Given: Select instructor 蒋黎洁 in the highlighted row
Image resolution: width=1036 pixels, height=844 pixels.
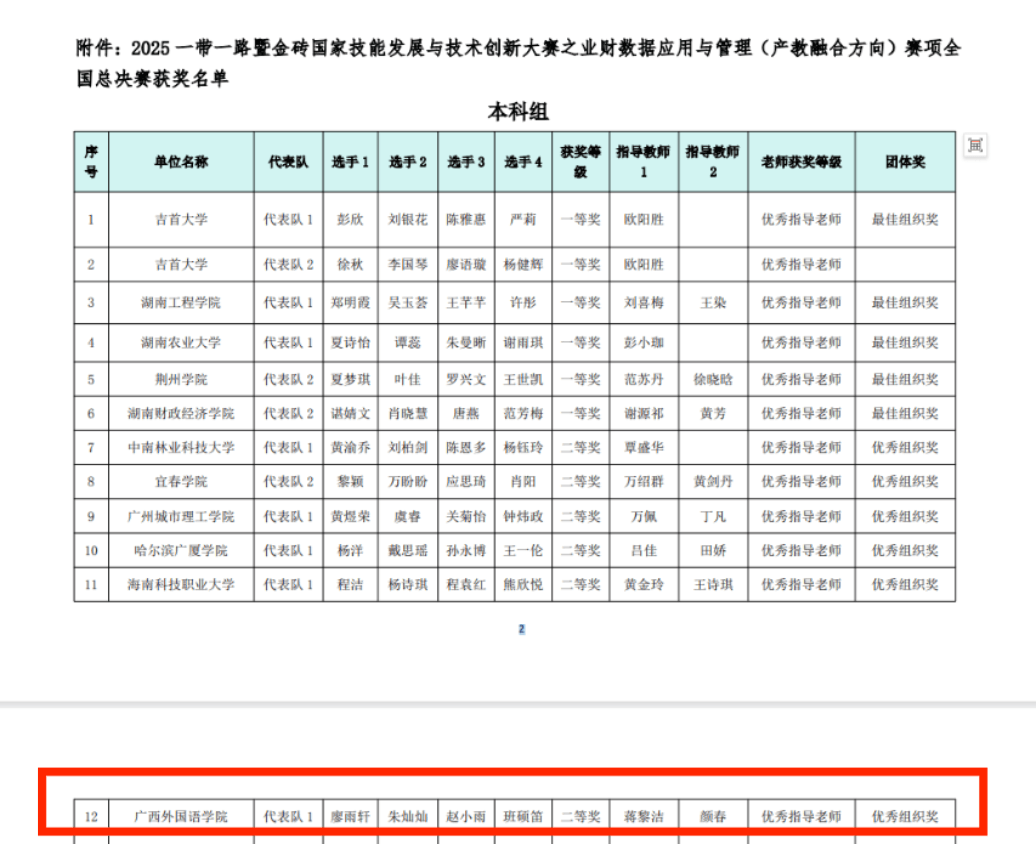Looking at the screenshot, I should pyautogui.click(x=643, y=816).
